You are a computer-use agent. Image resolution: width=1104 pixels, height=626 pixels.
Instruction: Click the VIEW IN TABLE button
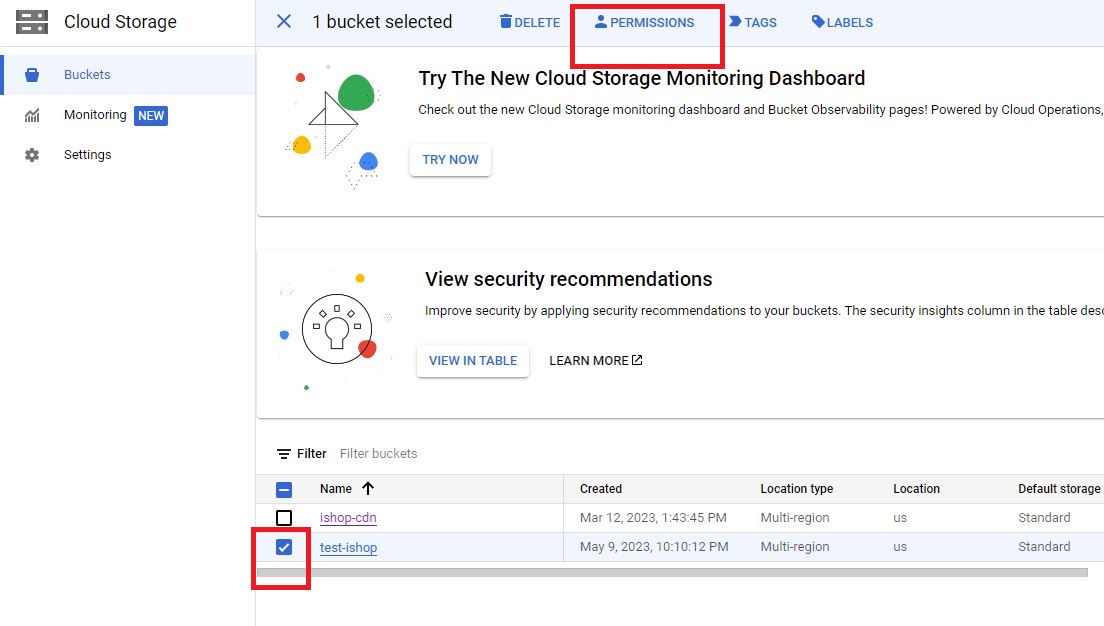coord(473,361)
